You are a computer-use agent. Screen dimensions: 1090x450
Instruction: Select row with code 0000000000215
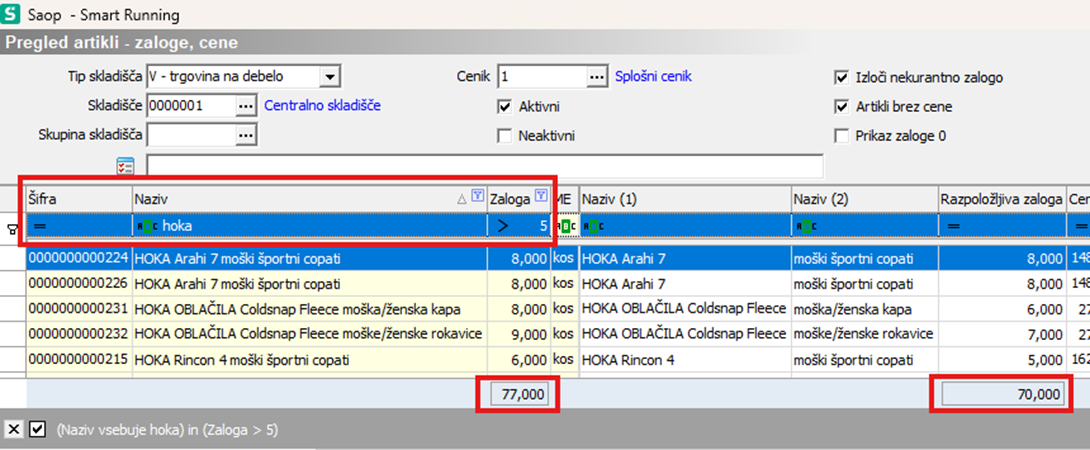(79, 360)
